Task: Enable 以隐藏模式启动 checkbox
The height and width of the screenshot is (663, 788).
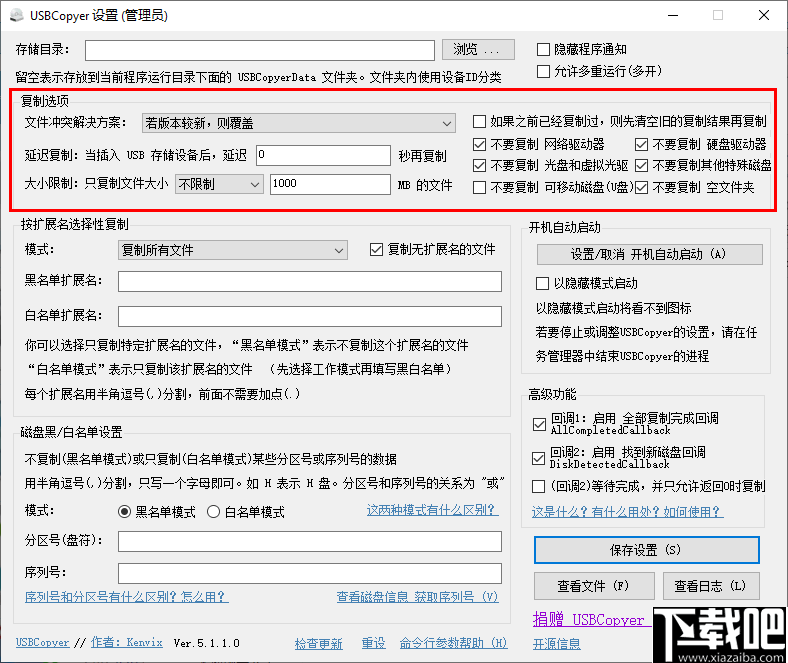Action: coord(543,283)
